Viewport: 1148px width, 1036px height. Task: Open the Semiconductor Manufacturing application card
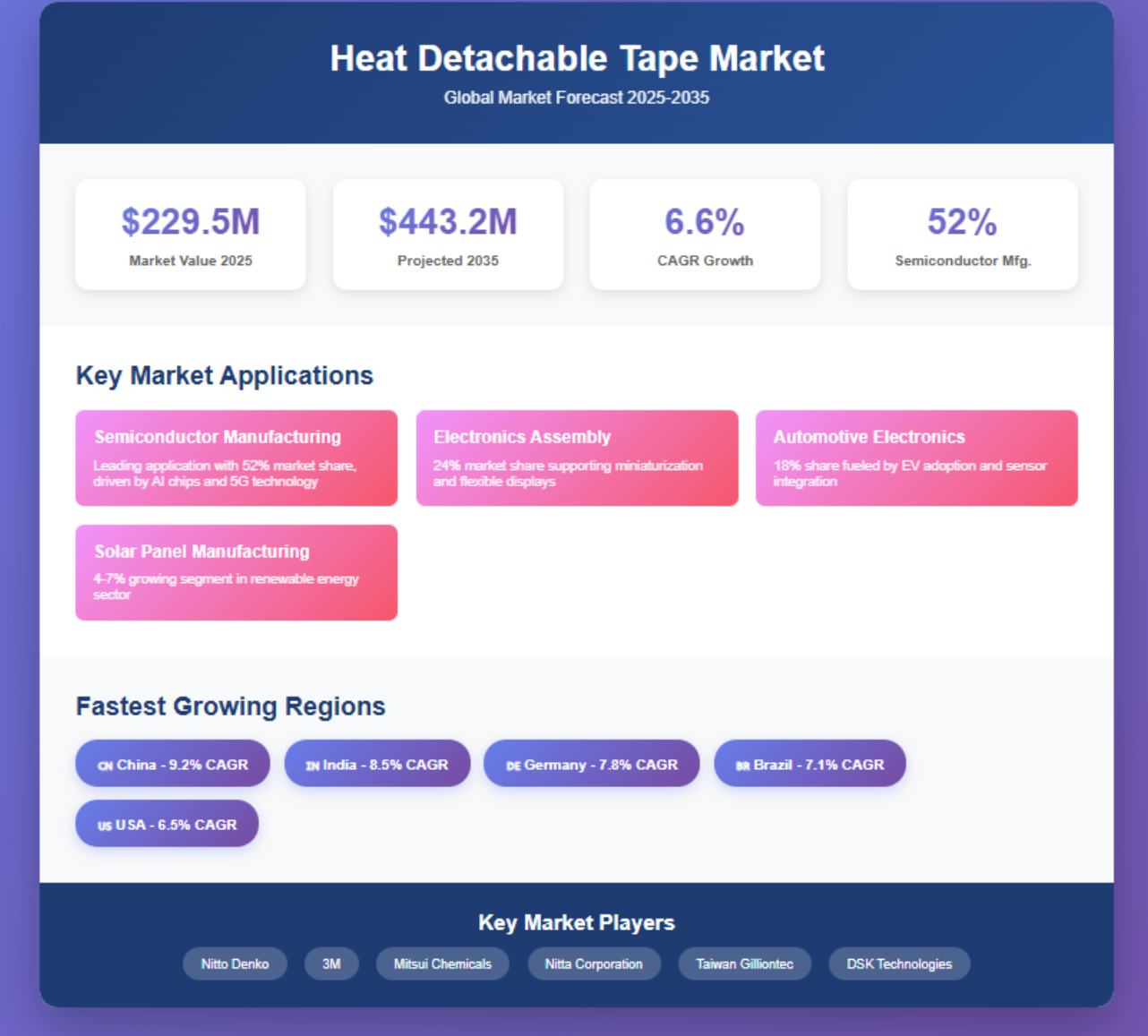[x=236, y=458]
